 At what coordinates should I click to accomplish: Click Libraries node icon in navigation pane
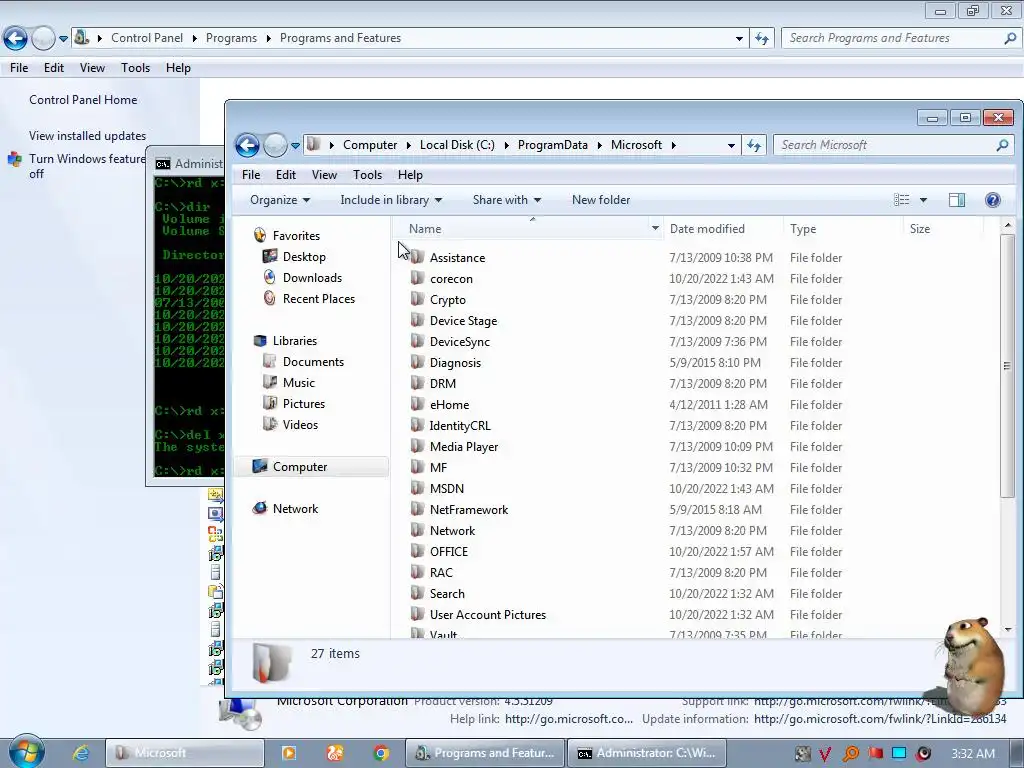pos(261,340)
